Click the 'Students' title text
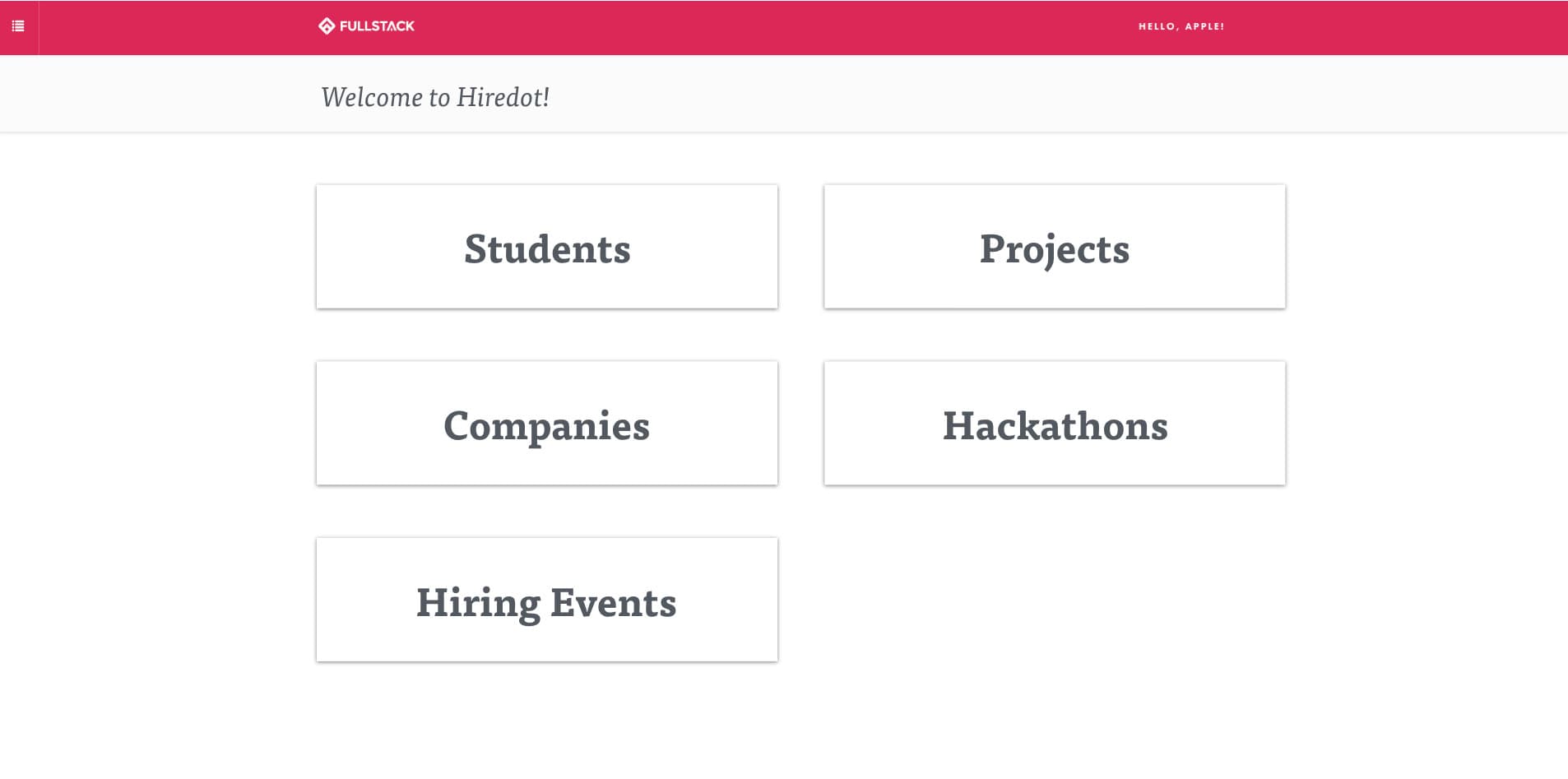This screenshot has width=1568, height=779. (547, 248)
